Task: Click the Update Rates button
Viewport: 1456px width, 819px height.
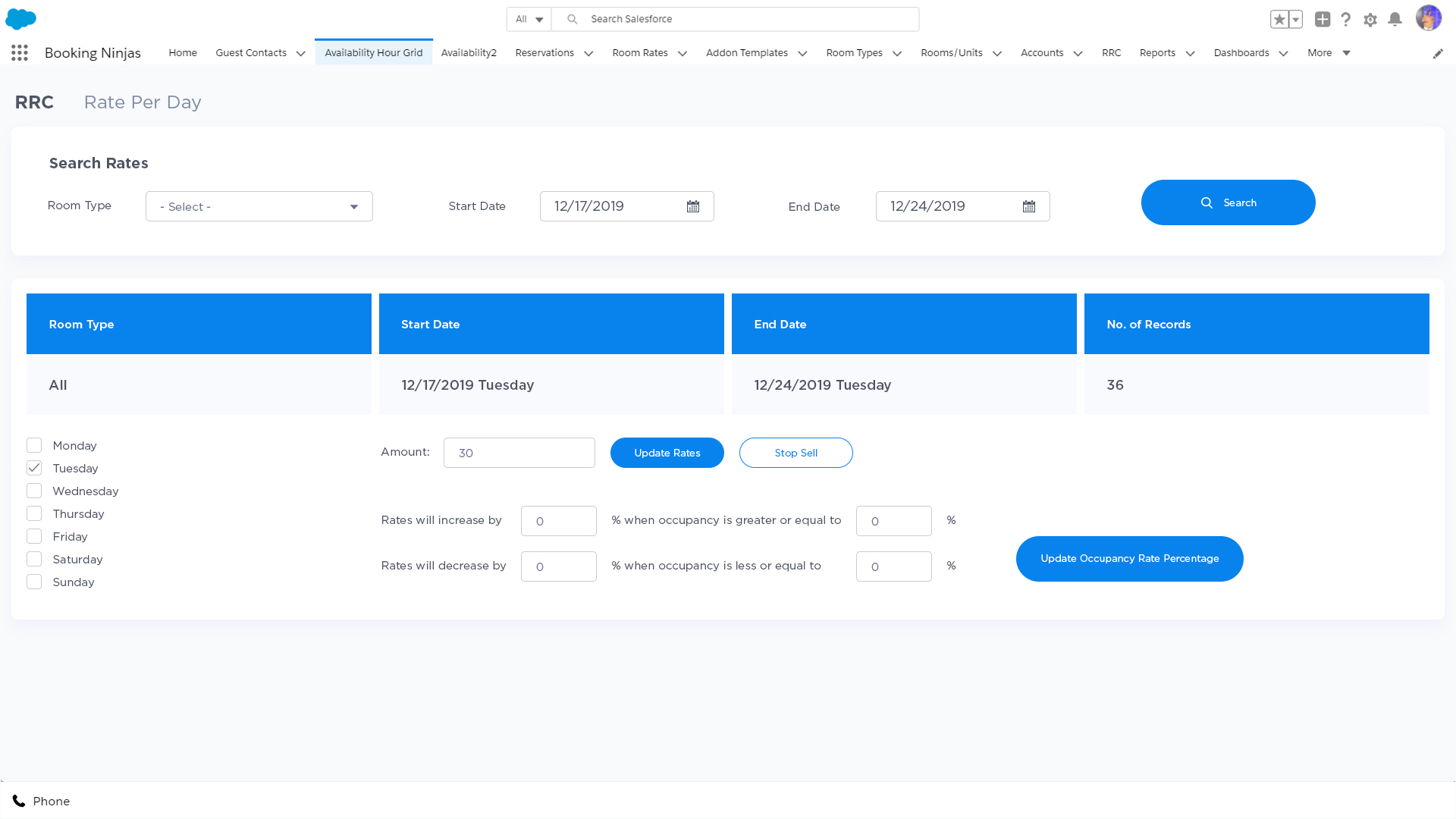Action: (667, 453)
